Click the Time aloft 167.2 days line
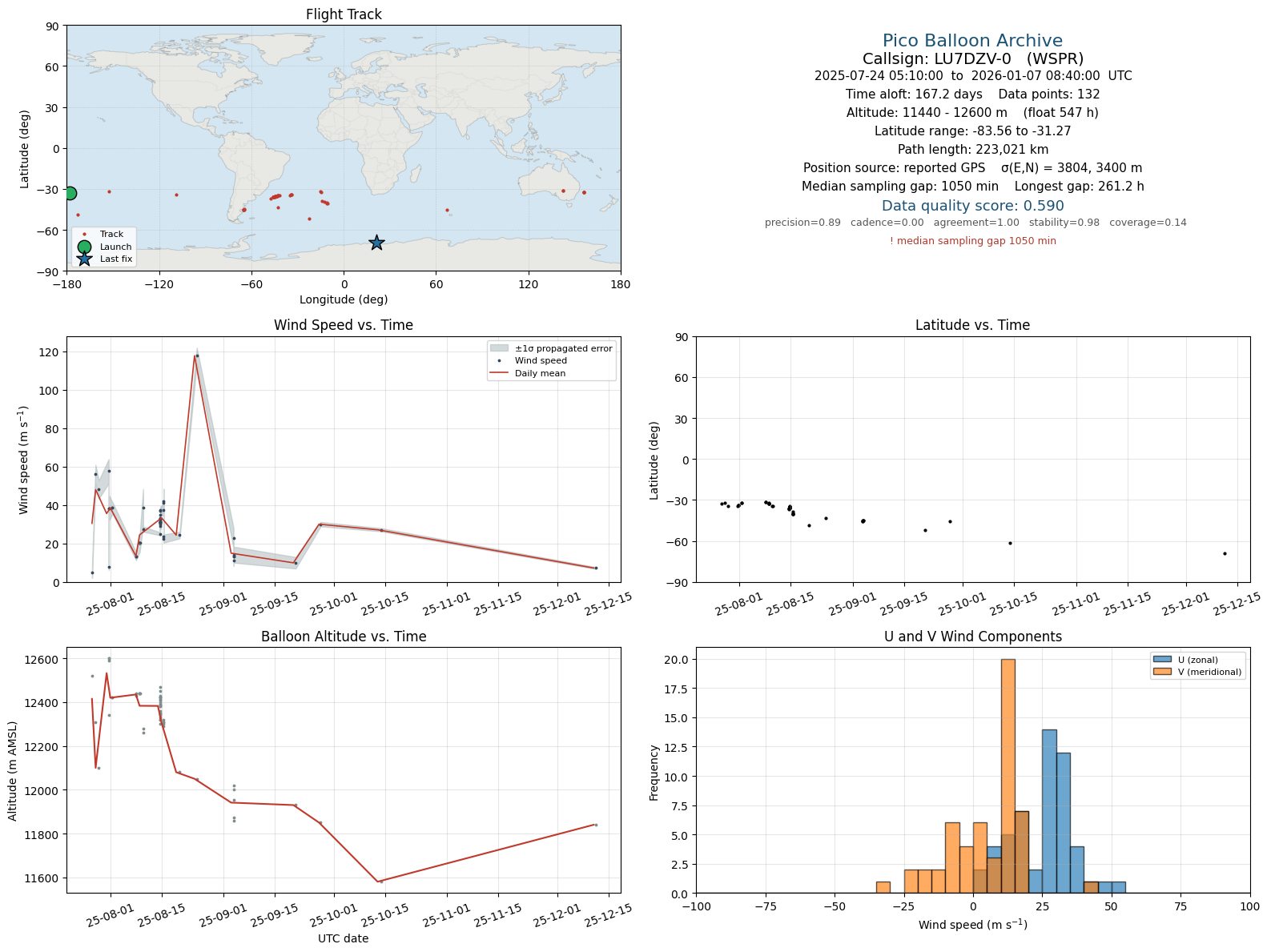This screenshot has height=952, width=1271. tap(972, 94)
